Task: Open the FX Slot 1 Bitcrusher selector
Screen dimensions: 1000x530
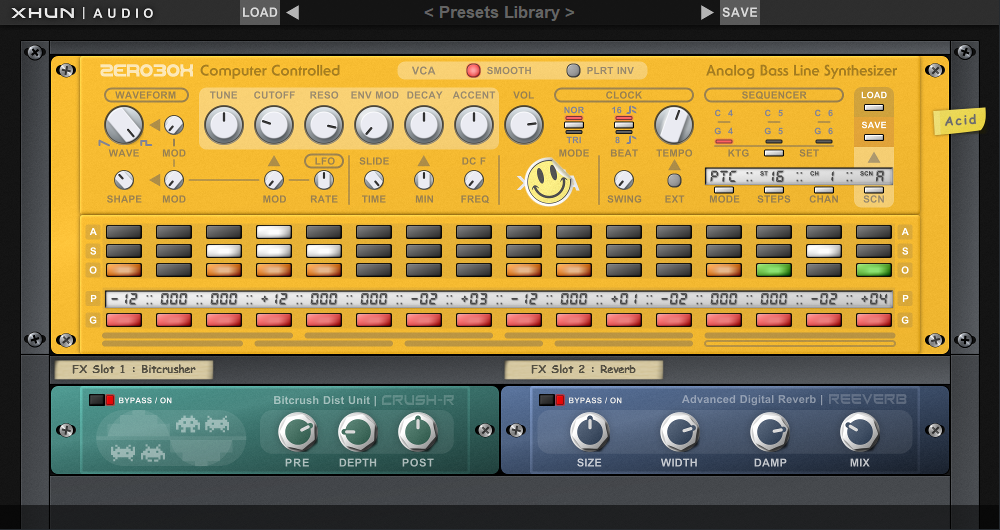Action: [133, 369]
